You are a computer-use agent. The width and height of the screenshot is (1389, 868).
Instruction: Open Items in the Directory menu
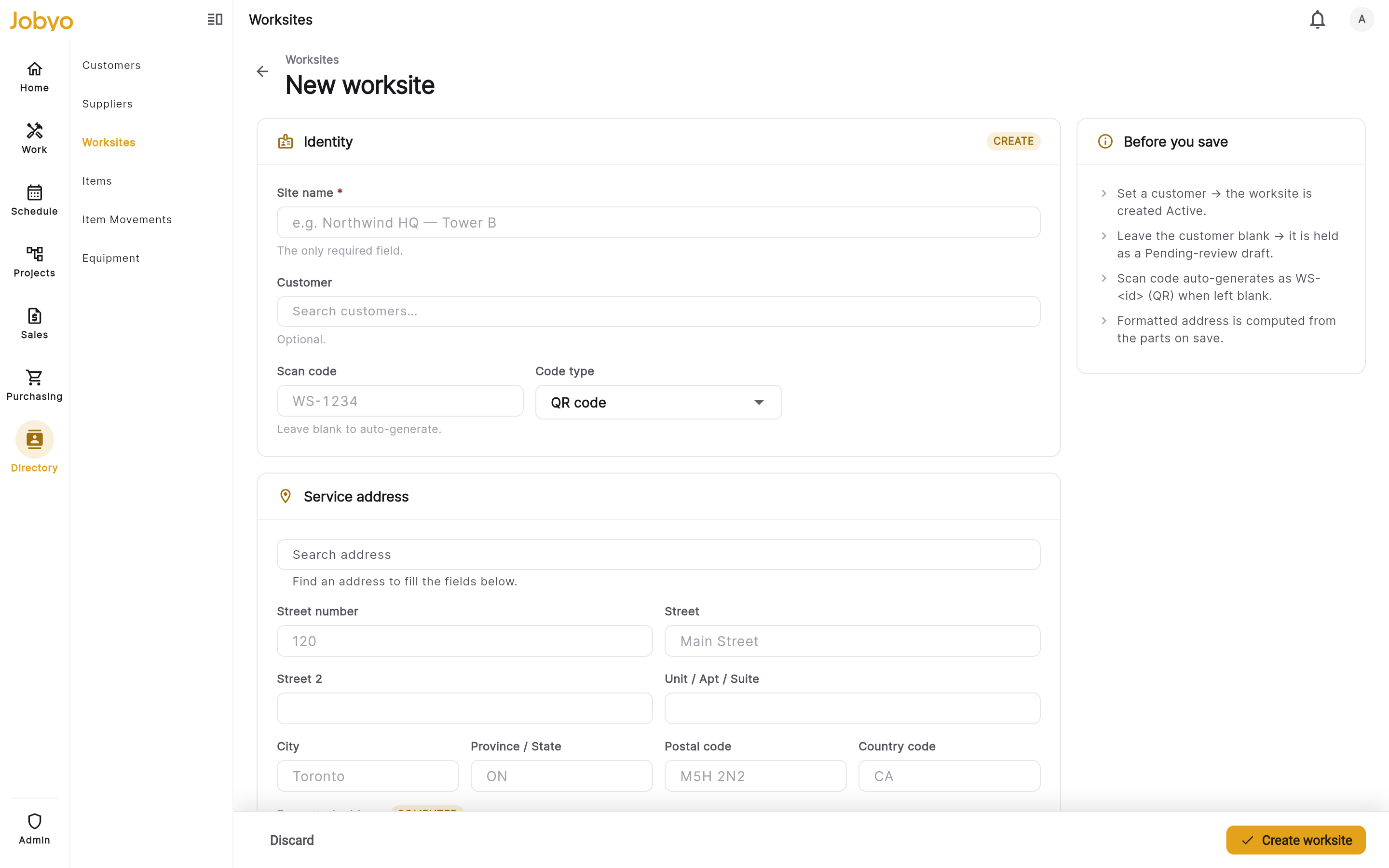pyautogui.click(x=97, y=181)
